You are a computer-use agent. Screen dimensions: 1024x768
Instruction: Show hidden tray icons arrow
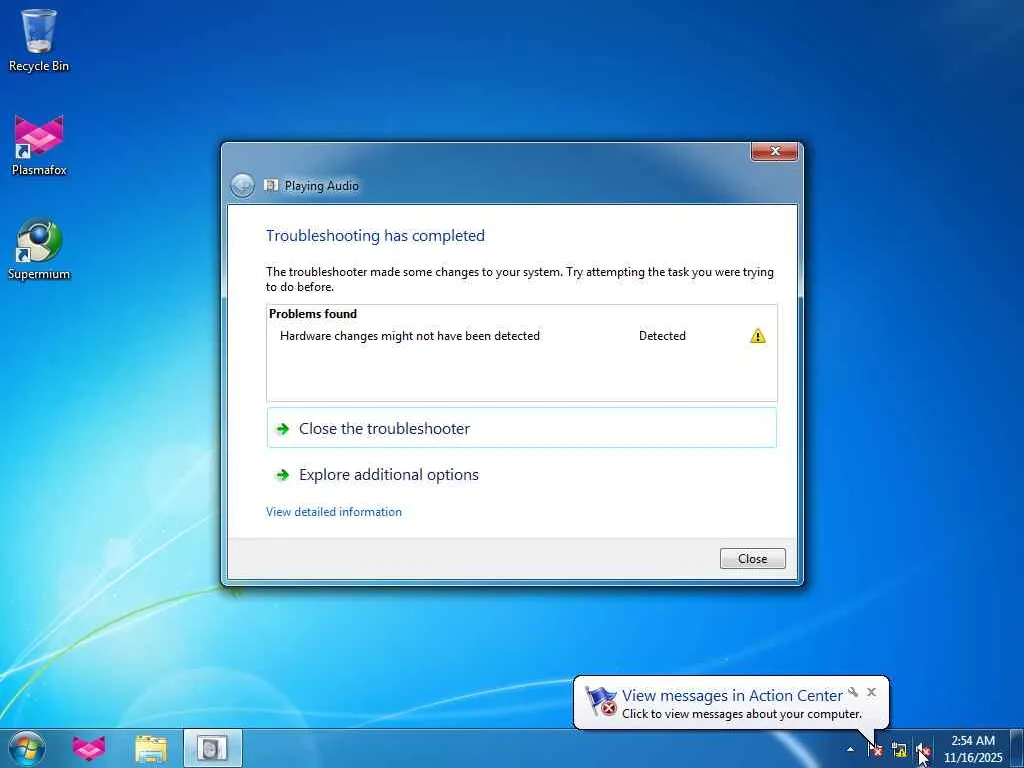click(850, 749)
